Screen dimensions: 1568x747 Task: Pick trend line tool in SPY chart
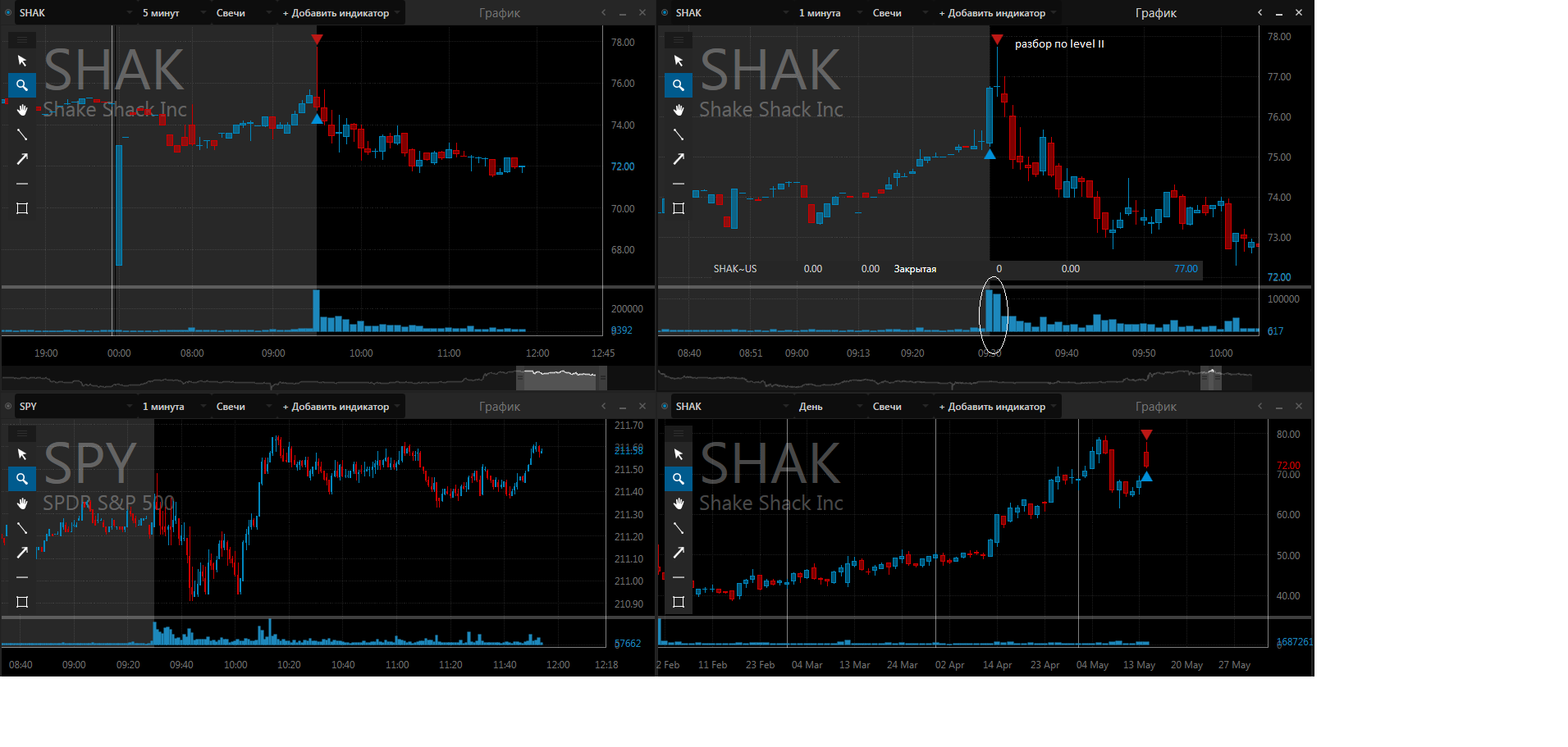pyautogui.click(x=22, y=528)
